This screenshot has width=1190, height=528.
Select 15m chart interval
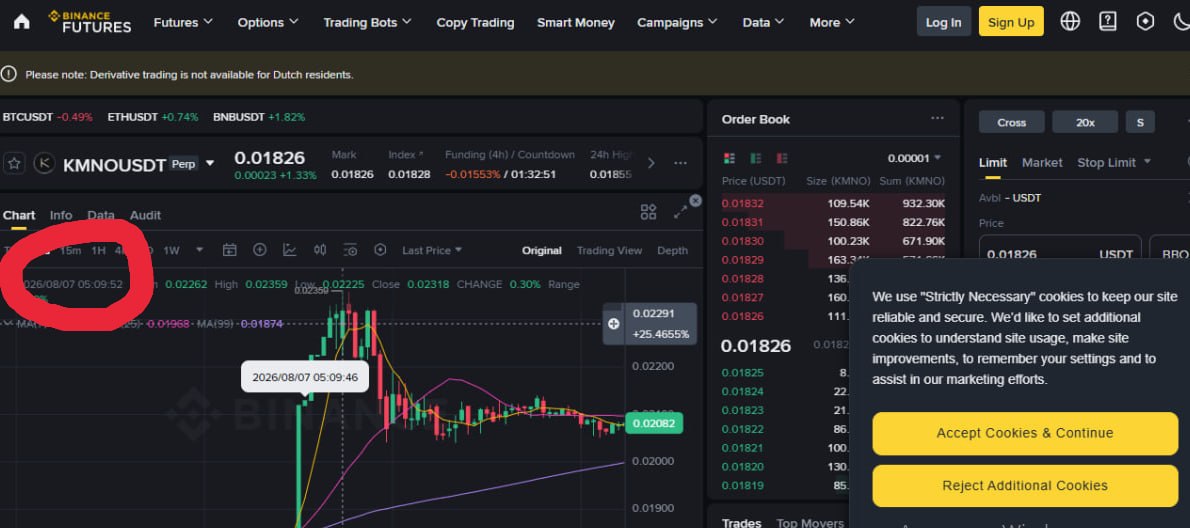[71, 250]
